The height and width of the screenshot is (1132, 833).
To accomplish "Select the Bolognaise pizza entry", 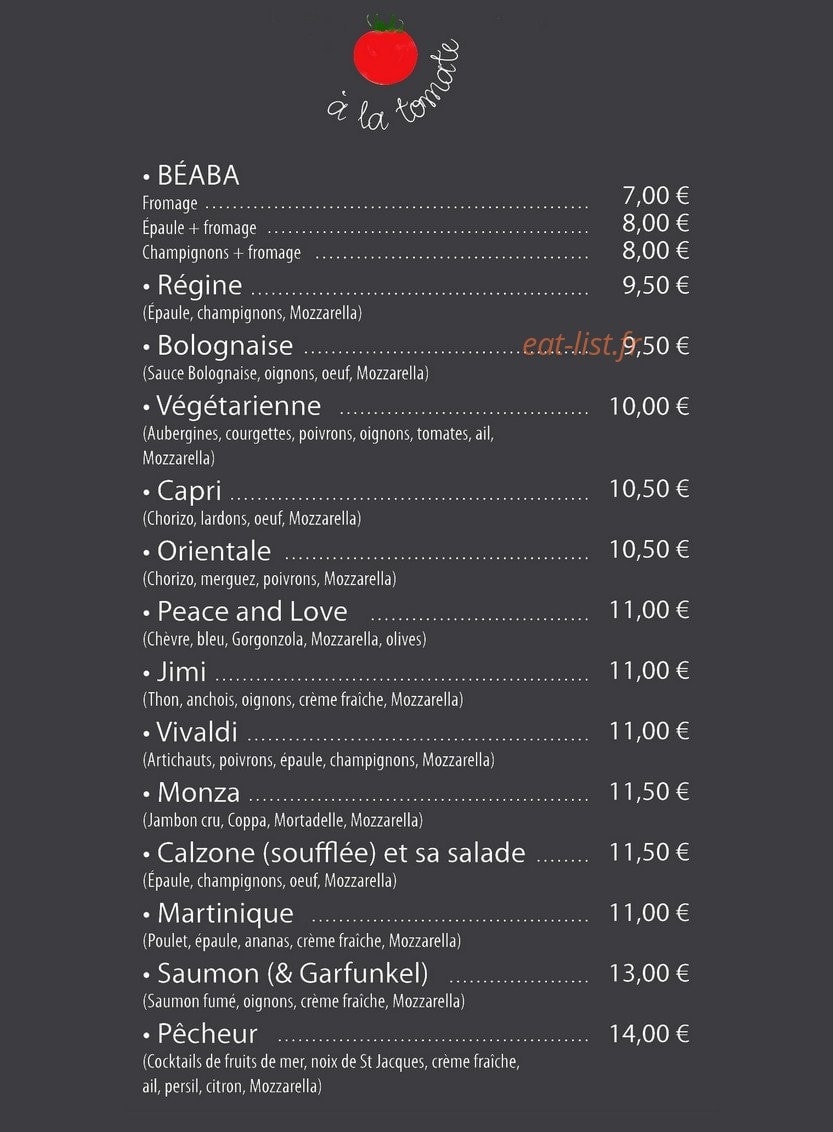I will pos(224,346).
